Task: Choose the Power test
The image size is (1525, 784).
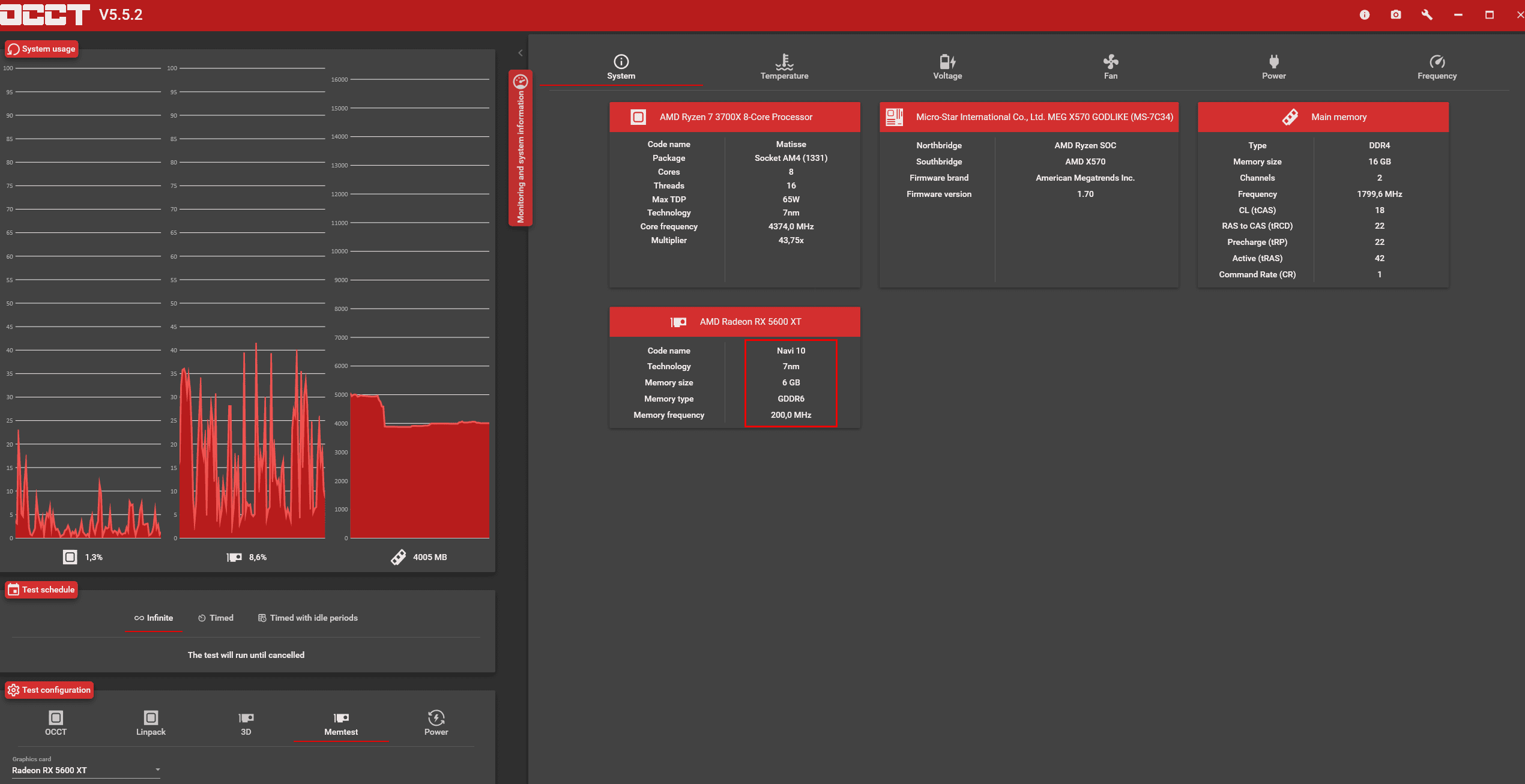Action: (436, 723)
